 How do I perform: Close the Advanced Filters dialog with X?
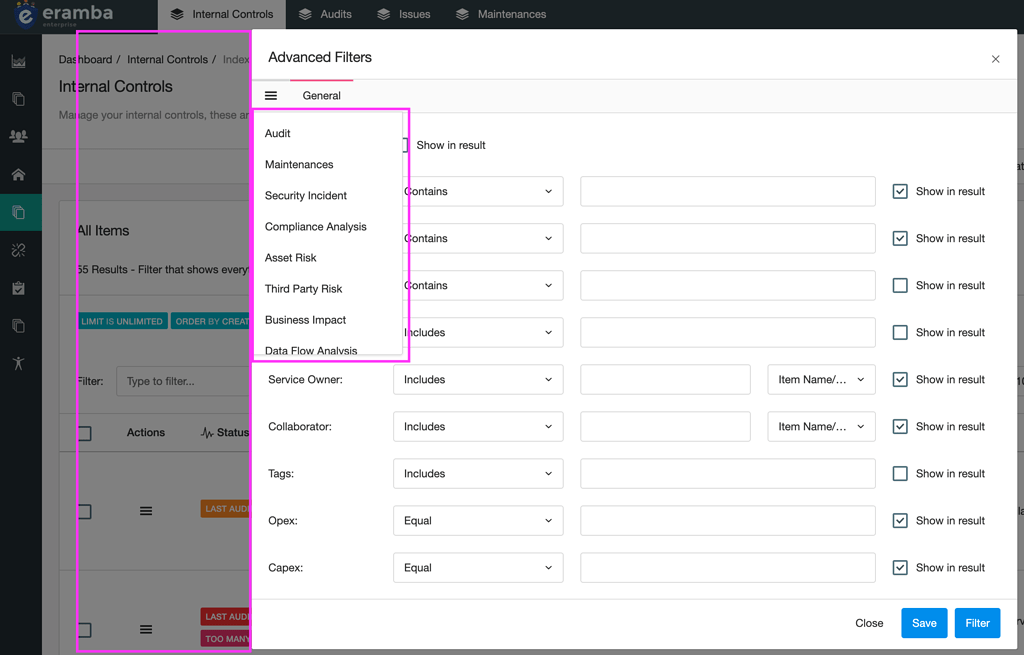click(x=995, y=59)
